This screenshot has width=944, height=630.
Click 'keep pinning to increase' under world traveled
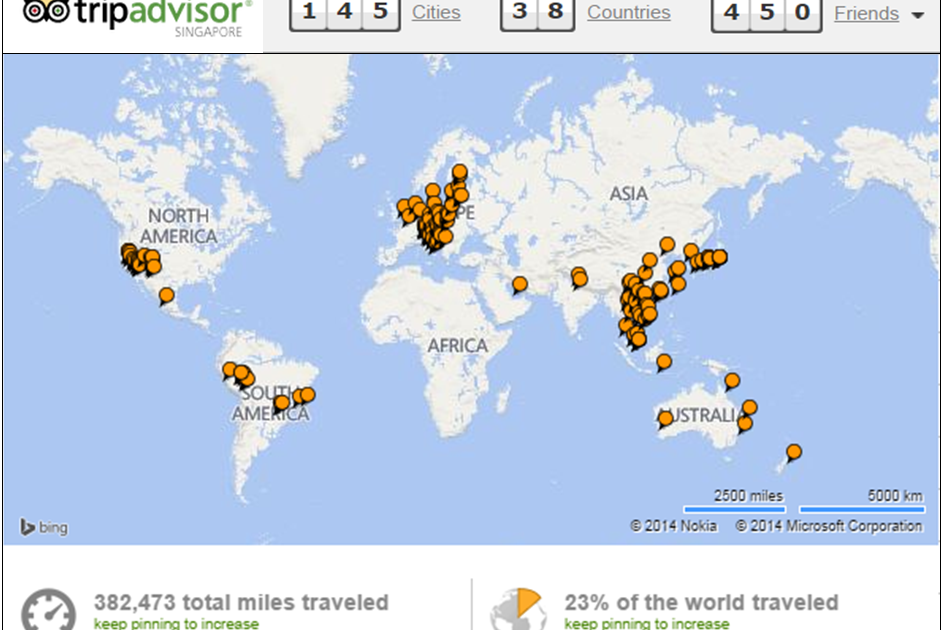pyautogui.click(x=646, y=623)
